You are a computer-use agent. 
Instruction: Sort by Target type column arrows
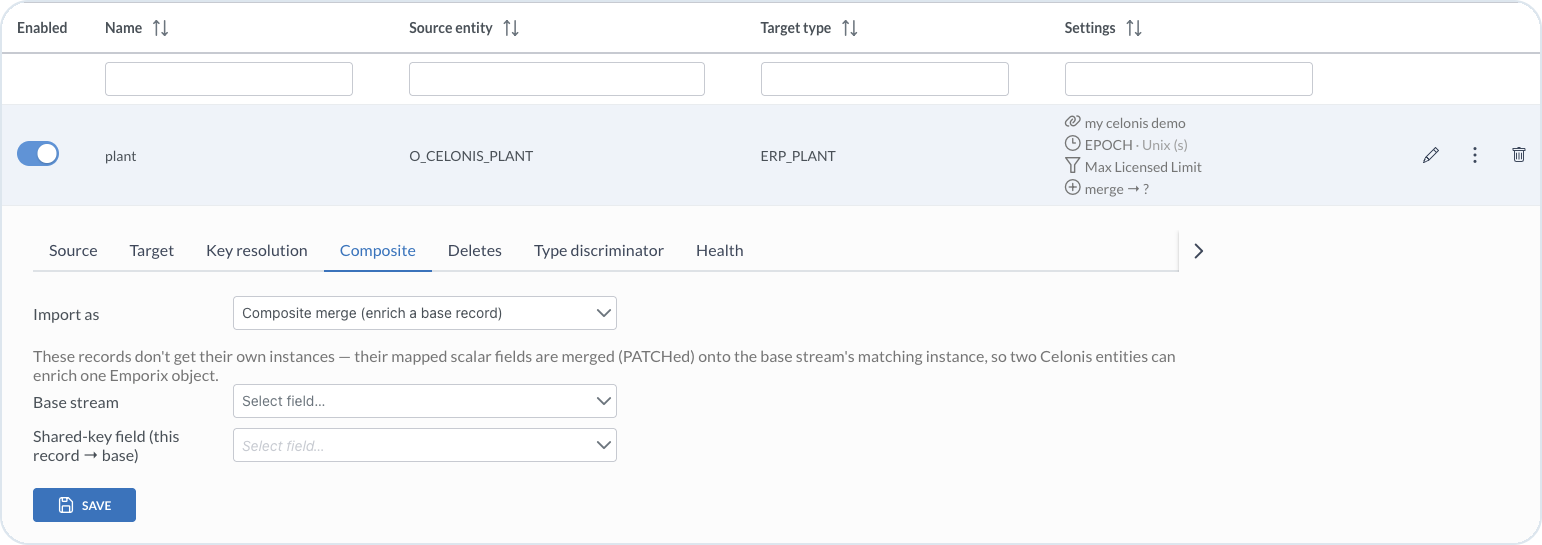849,28
